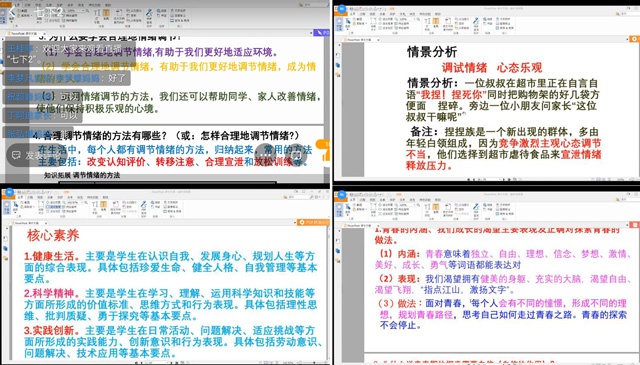Select the Hand tool in 核心素养 window ribbon
Viewport: 640px width, 365px height.
(7, 207)
